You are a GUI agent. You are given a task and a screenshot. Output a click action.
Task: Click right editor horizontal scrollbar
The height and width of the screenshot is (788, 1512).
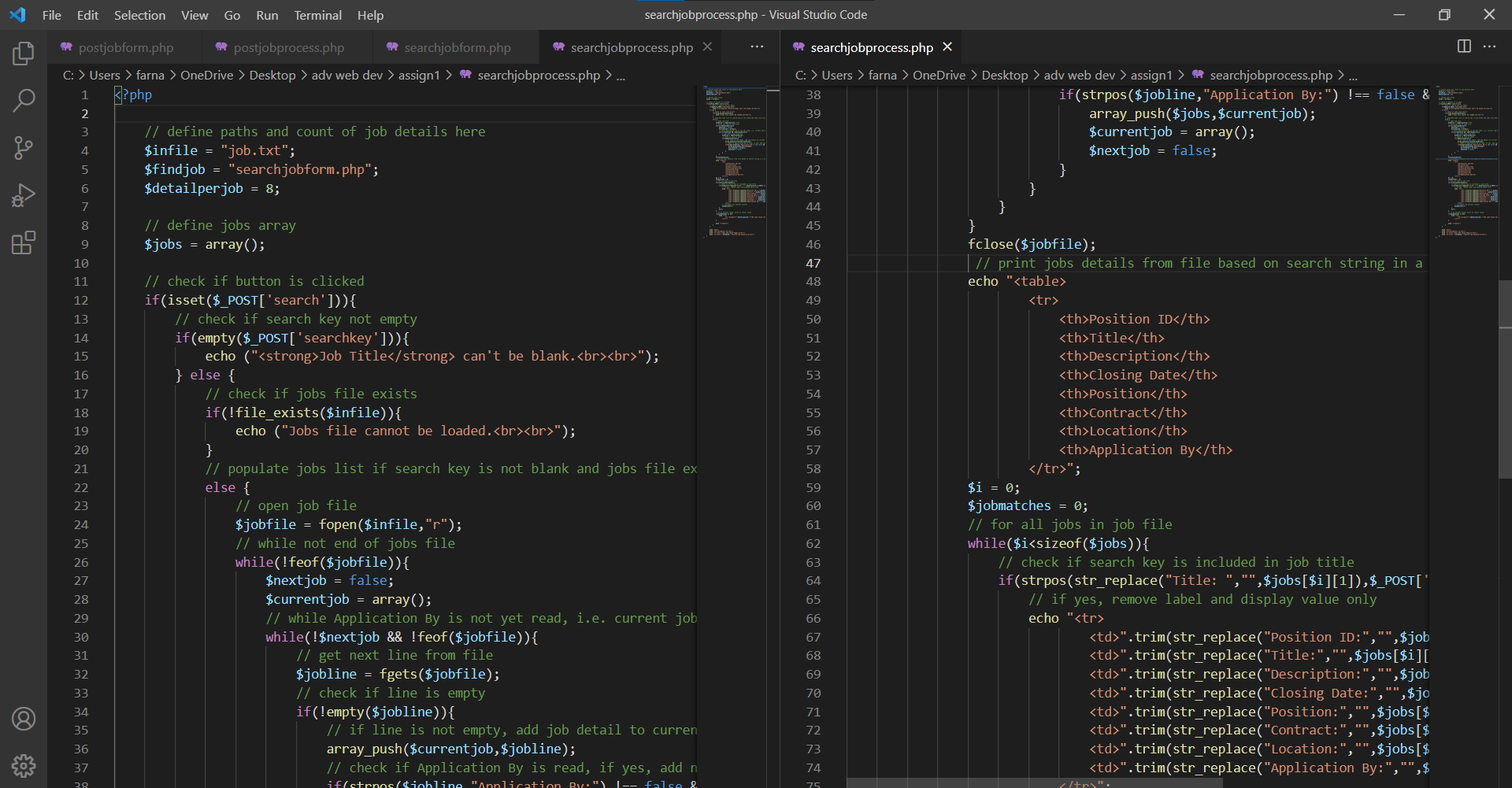(1034, 783)
